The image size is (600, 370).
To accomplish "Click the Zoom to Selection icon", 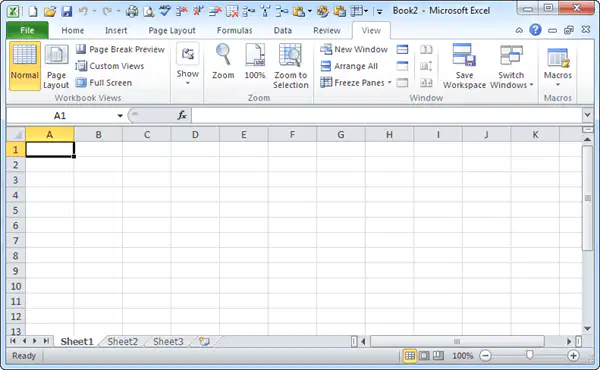I will click(290, 55).
